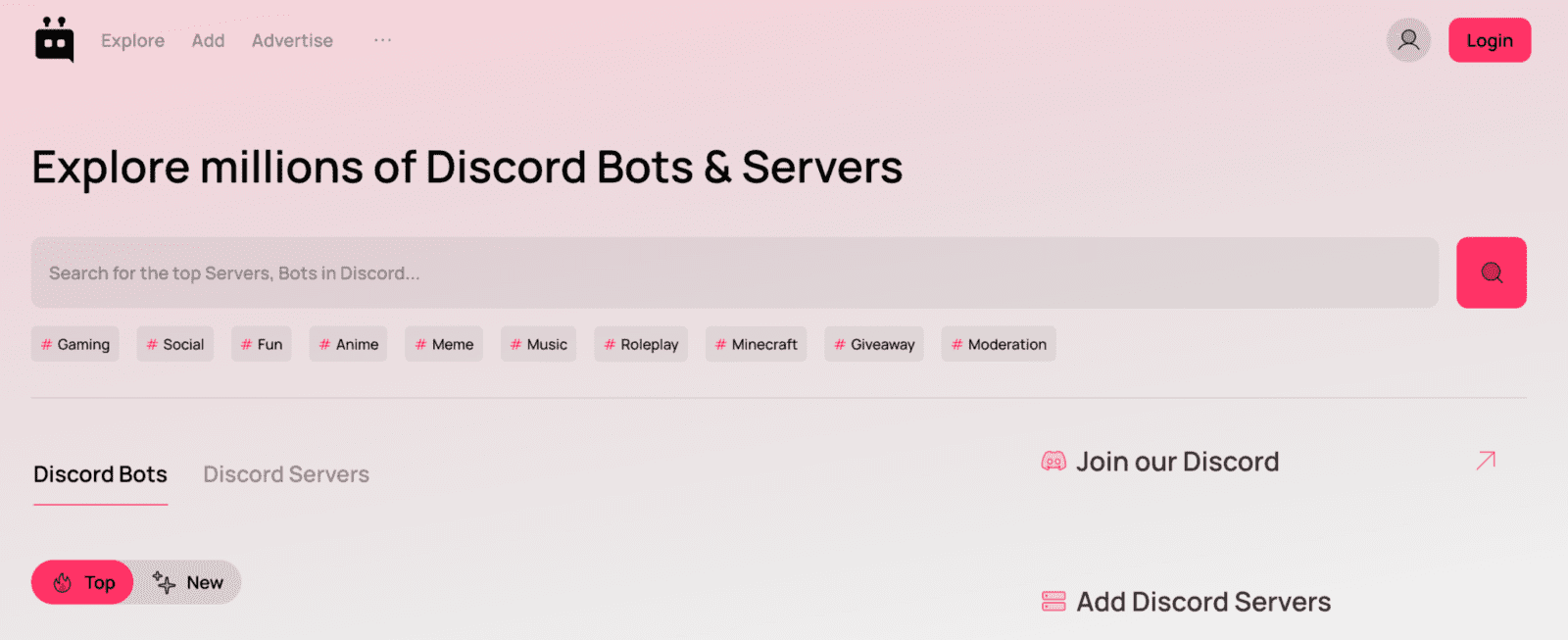Click the Discord icon beside Join our Discord
The height and width of the screenshot is (640, 1568).
pyautogui.click(x=1053, y=462)
